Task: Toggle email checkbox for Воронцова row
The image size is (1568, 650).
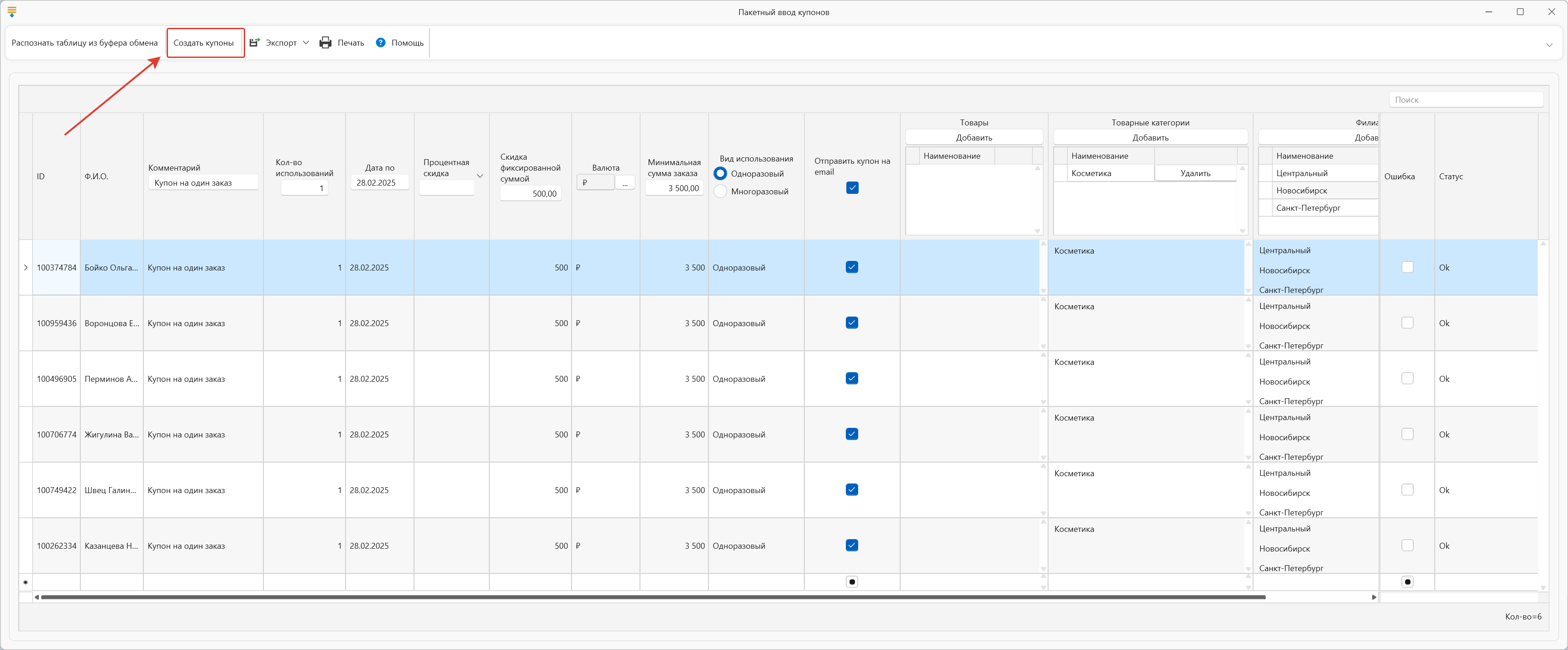Action: tap(852, 323)
